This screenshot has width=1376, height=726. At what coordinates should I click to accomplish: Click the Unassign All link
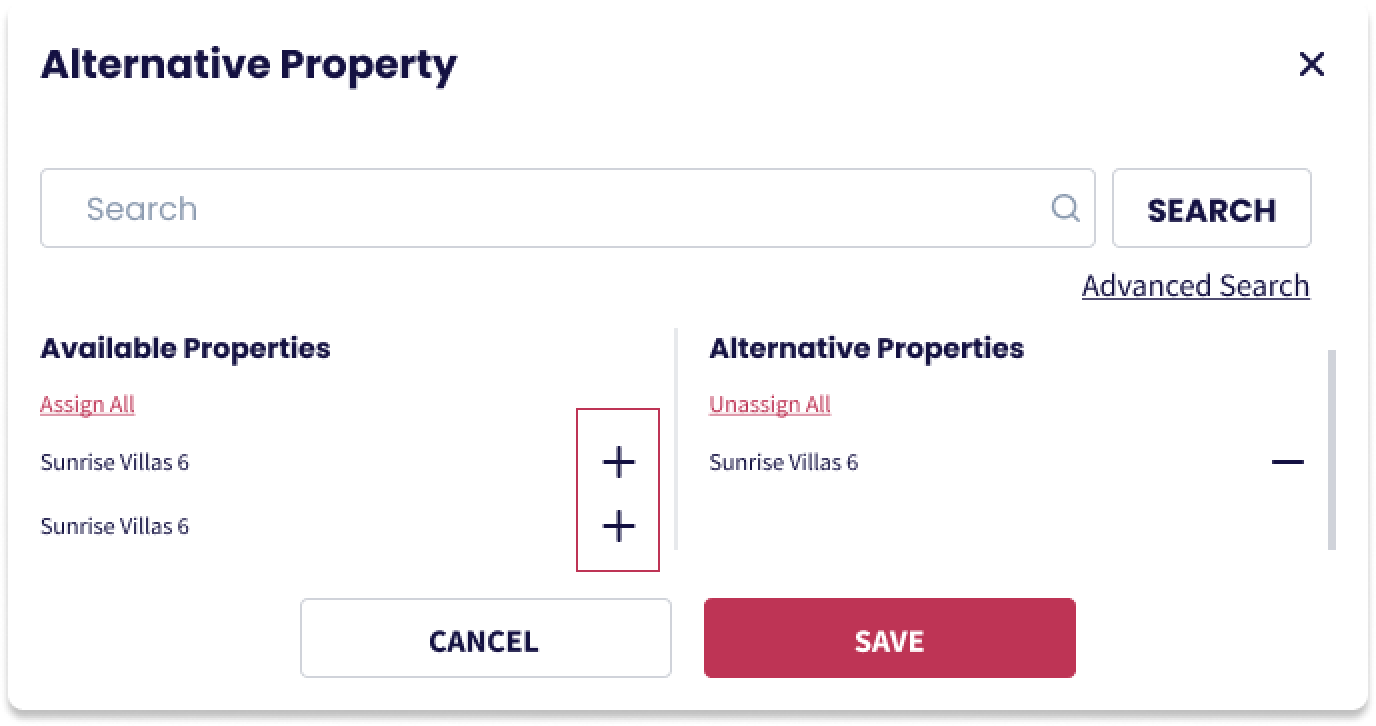coord(770,405)
